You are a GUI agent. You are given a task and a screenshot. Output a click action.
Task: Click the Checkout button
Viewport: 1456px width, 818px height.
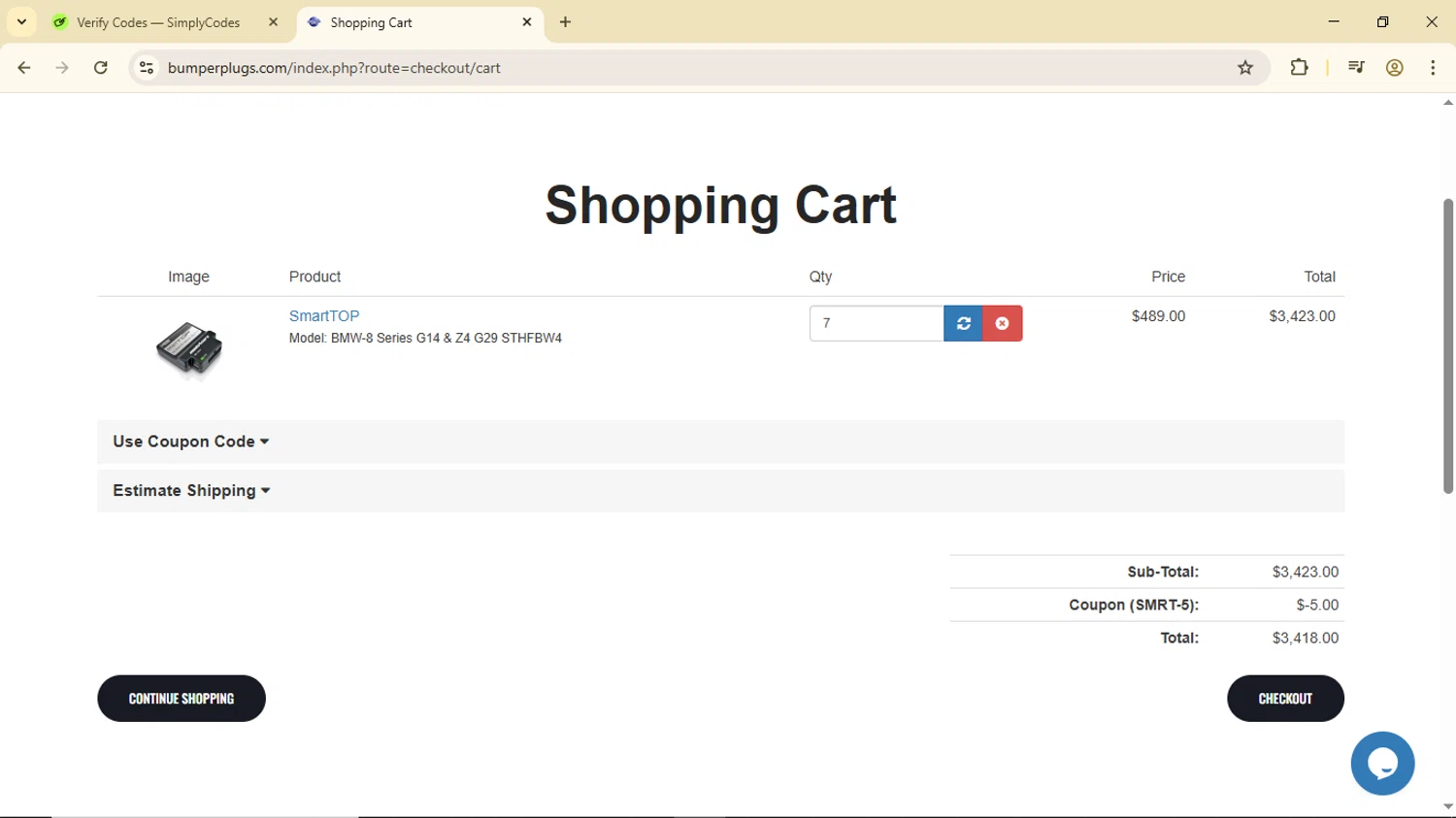[1285, 699]
